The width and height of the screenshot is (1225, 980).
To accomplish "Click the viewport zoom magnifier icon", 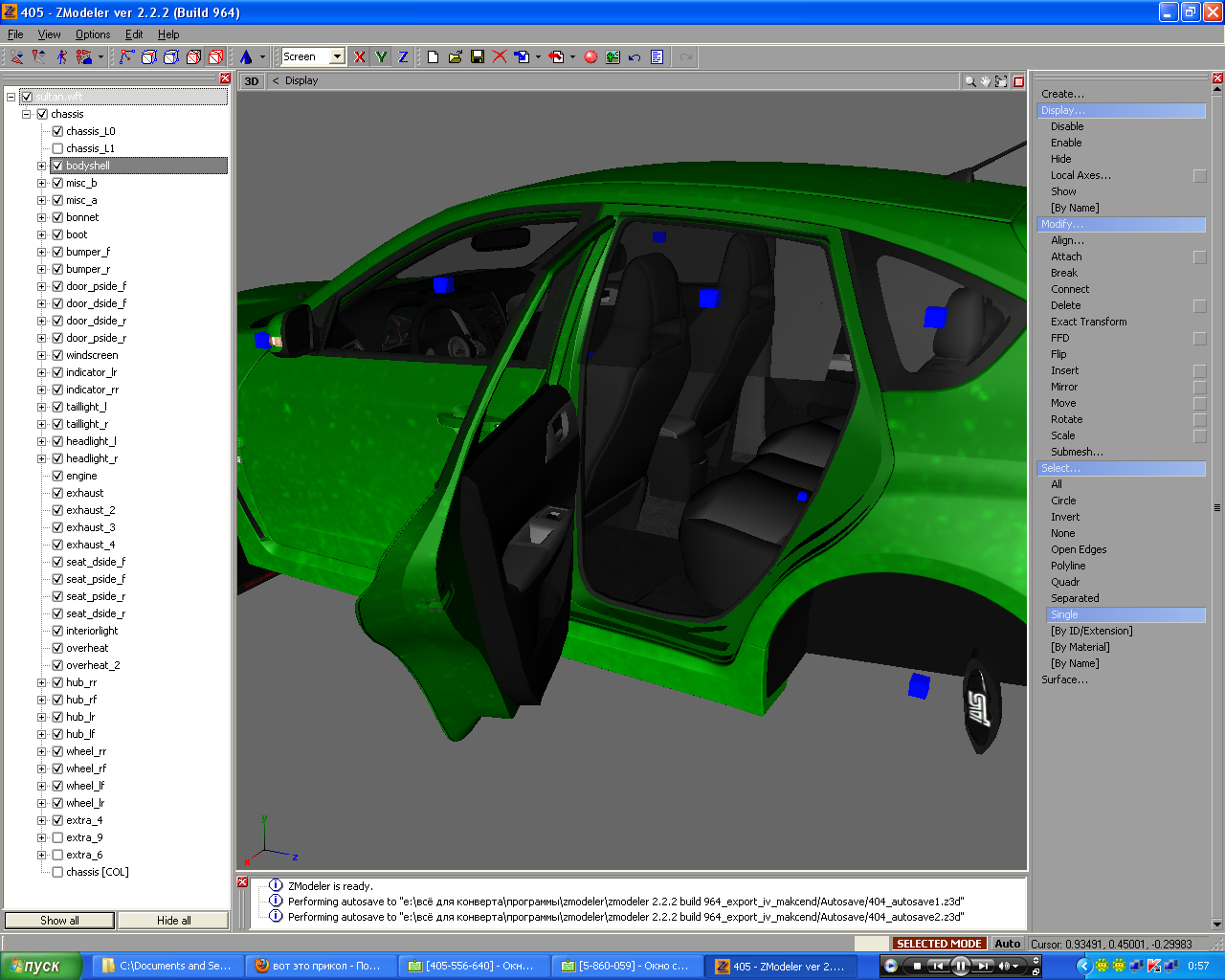I will (x=969, y=81).
